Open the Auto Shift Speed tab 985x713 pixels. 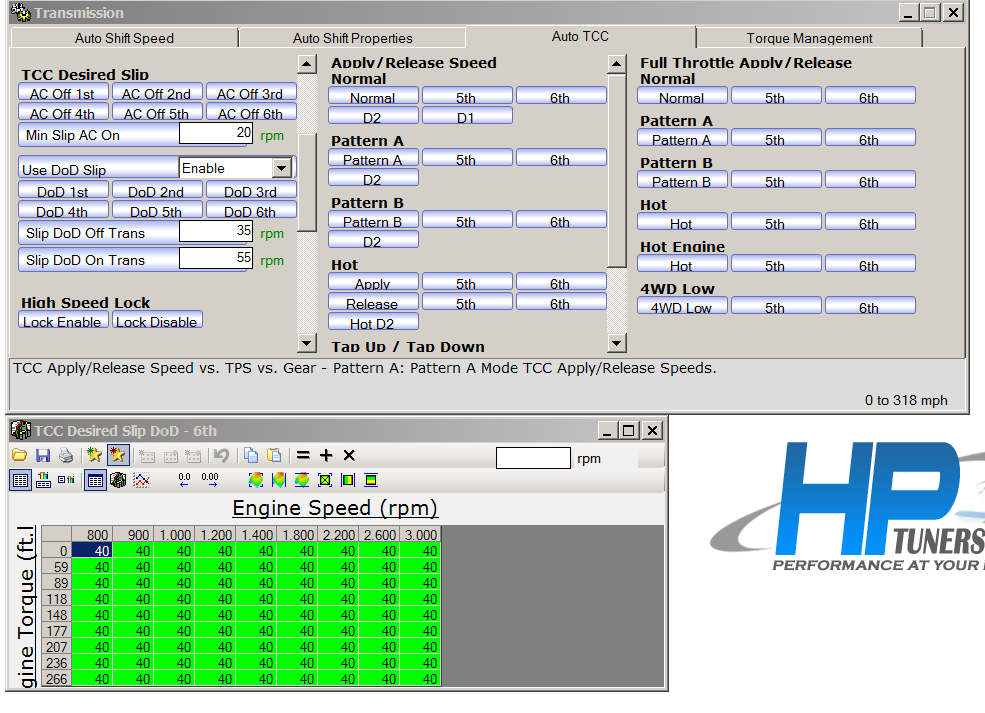click(124, 38)
